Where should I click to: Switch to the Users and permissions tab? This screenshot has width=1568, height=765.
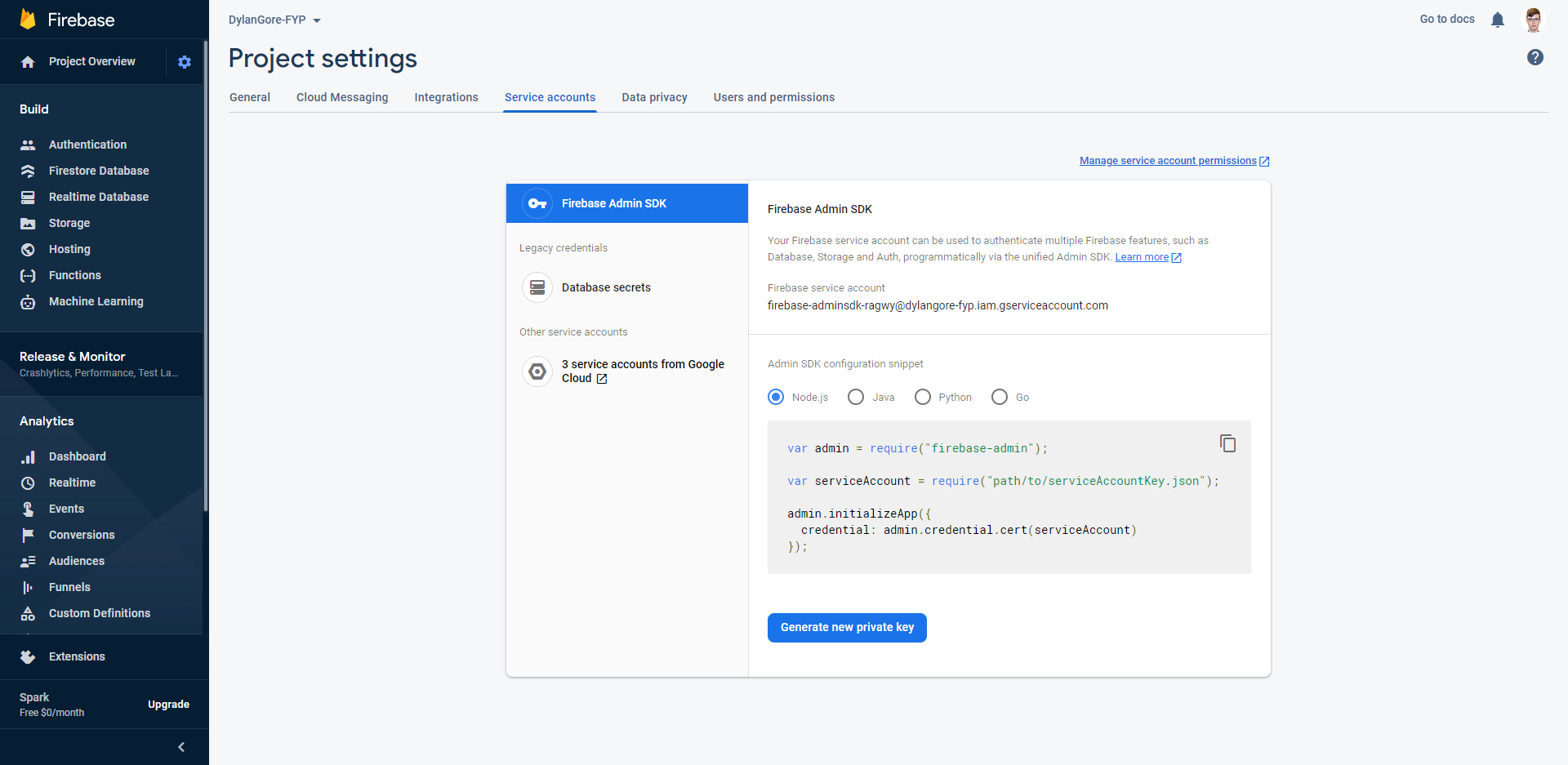click(x=774, y=97)
